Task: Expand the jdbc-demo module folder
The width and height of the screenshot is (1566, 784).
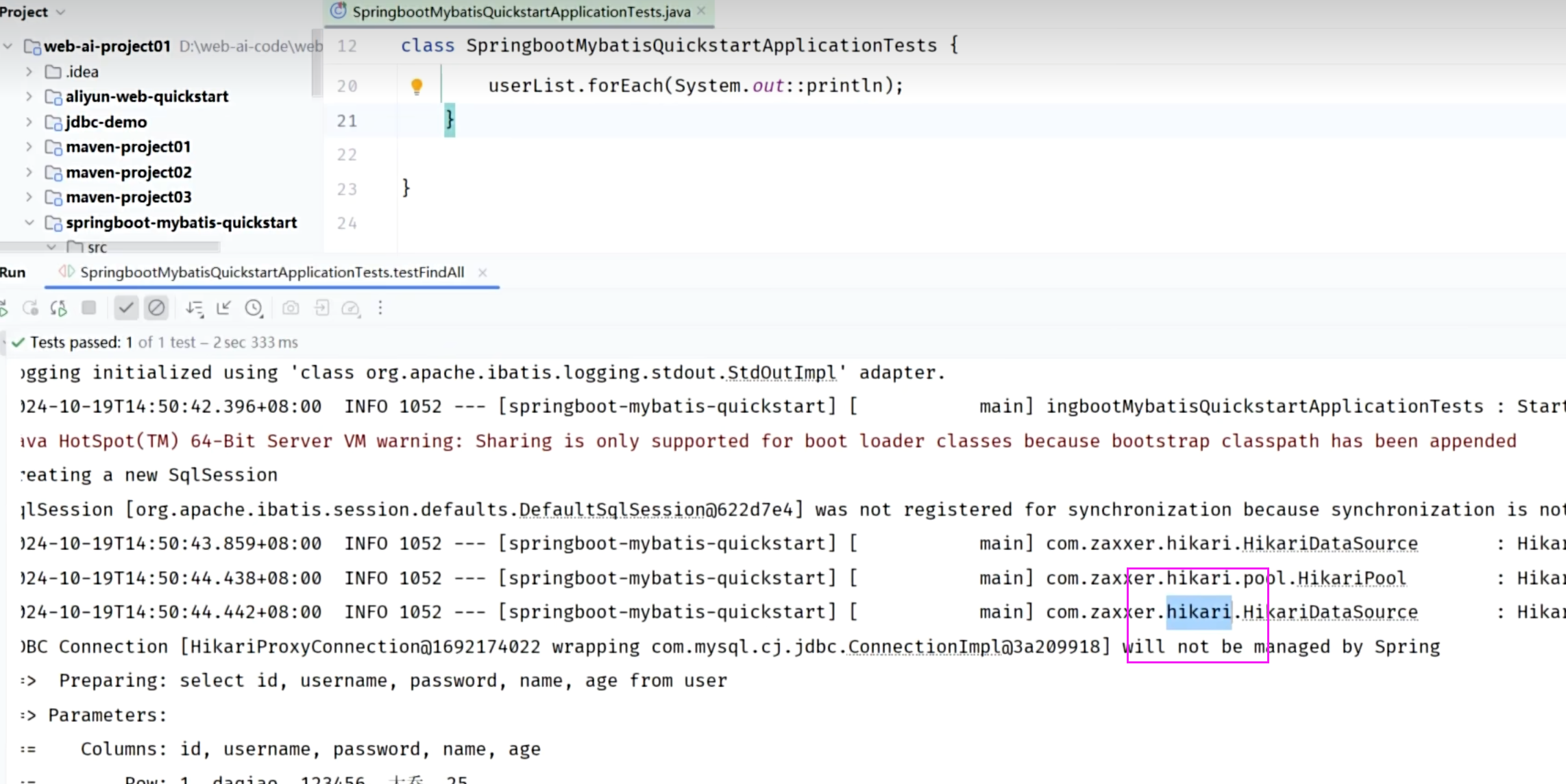Action: (x=29, y=122)
